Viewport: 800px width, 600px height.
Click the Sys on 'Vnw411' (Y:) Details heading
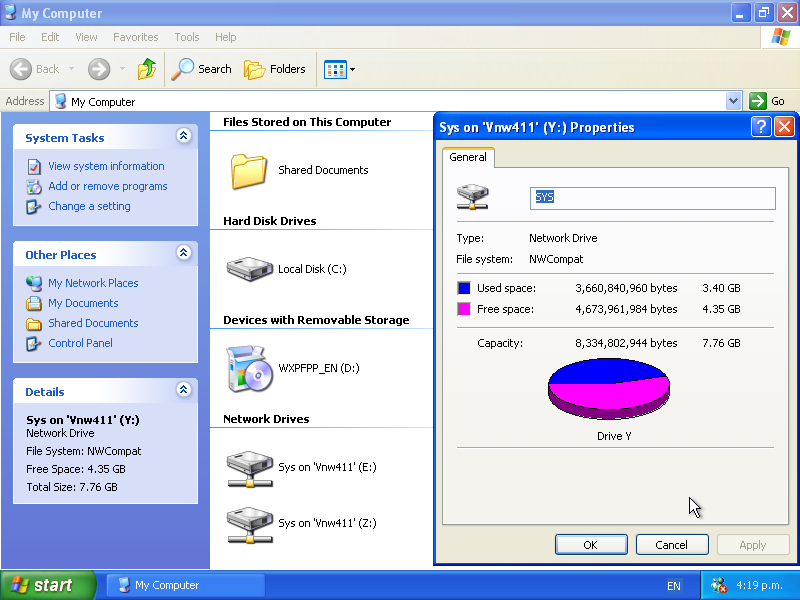click(83, 420)
